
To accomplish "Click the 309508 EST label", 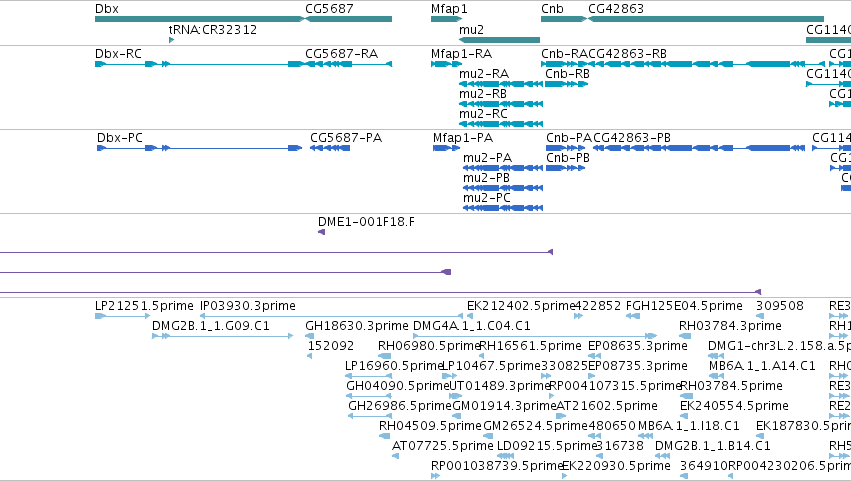I will [x=780, y=306].
